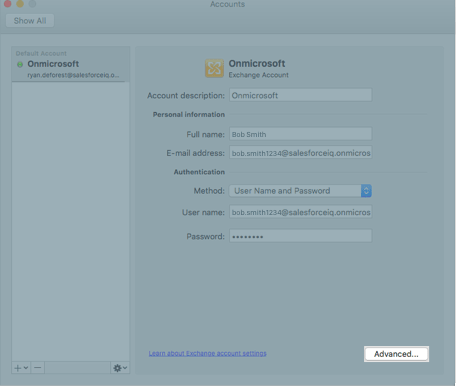Viewport: 456px width, 386px height.
Task: Open the Advanced settings button
Action: (396, 354)
